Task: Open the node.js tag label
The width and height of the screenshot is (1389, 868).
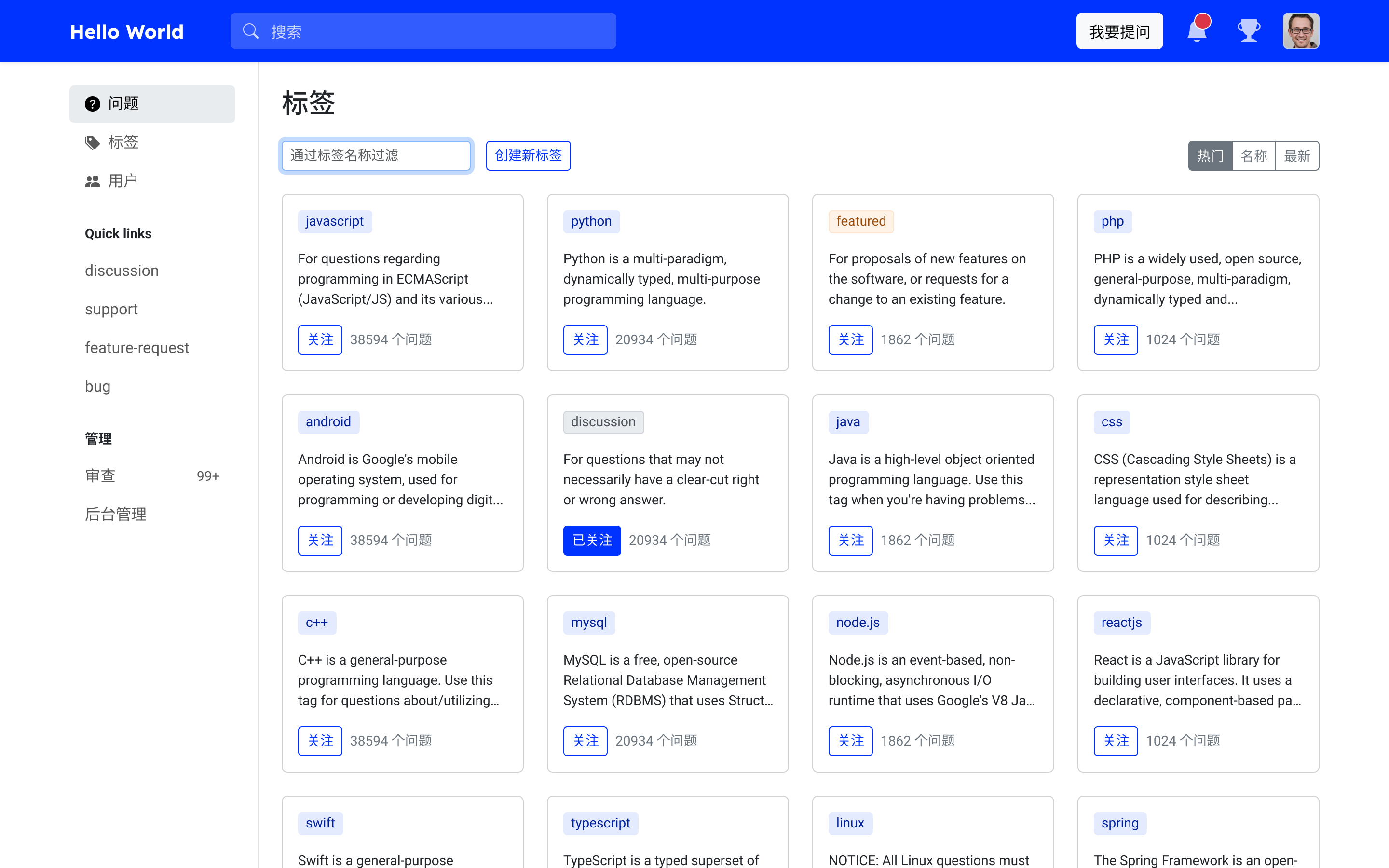Action: tap(858, 623)
